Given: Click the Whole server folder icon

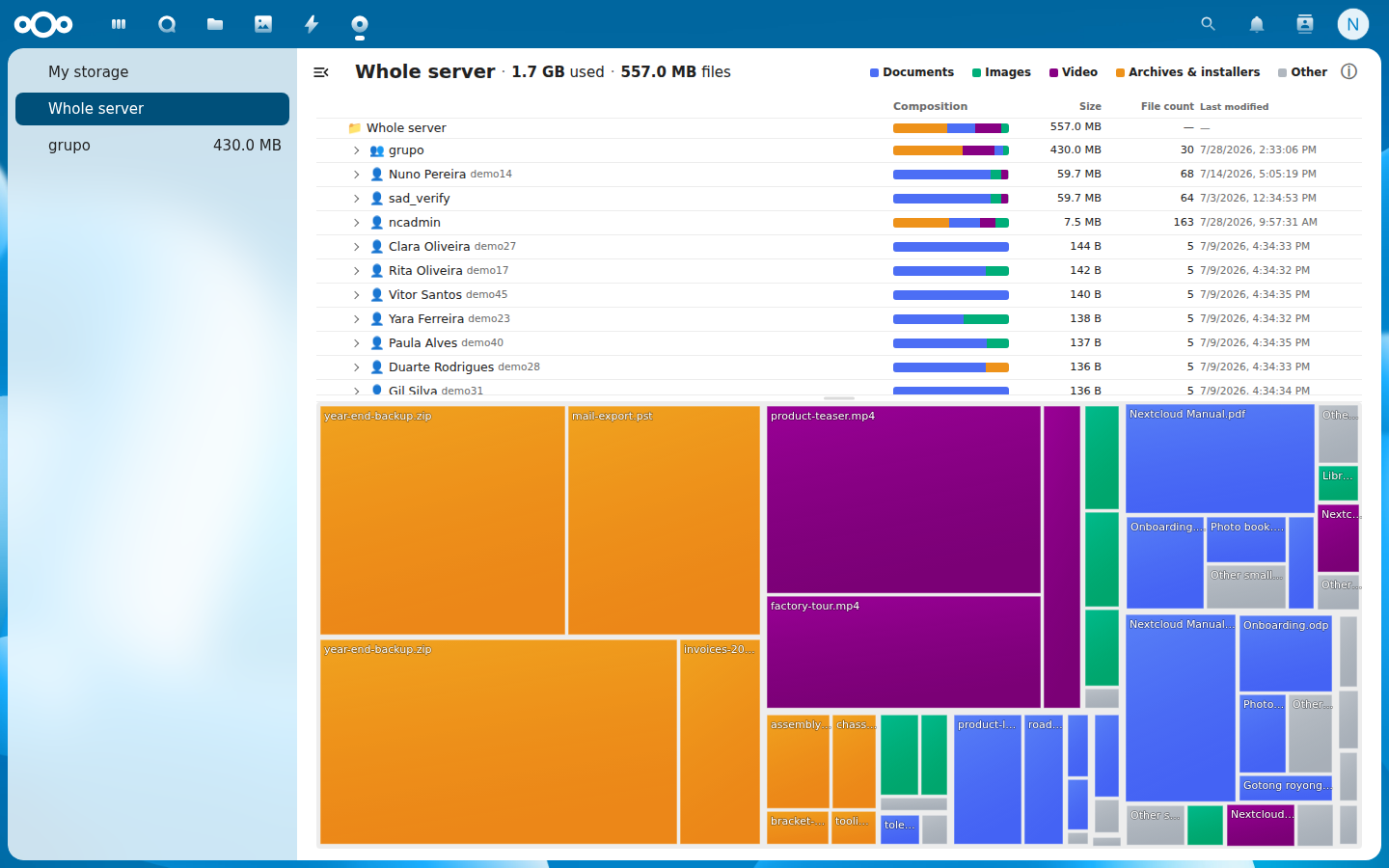Looking at the screenshot, I should click(354, 127).
